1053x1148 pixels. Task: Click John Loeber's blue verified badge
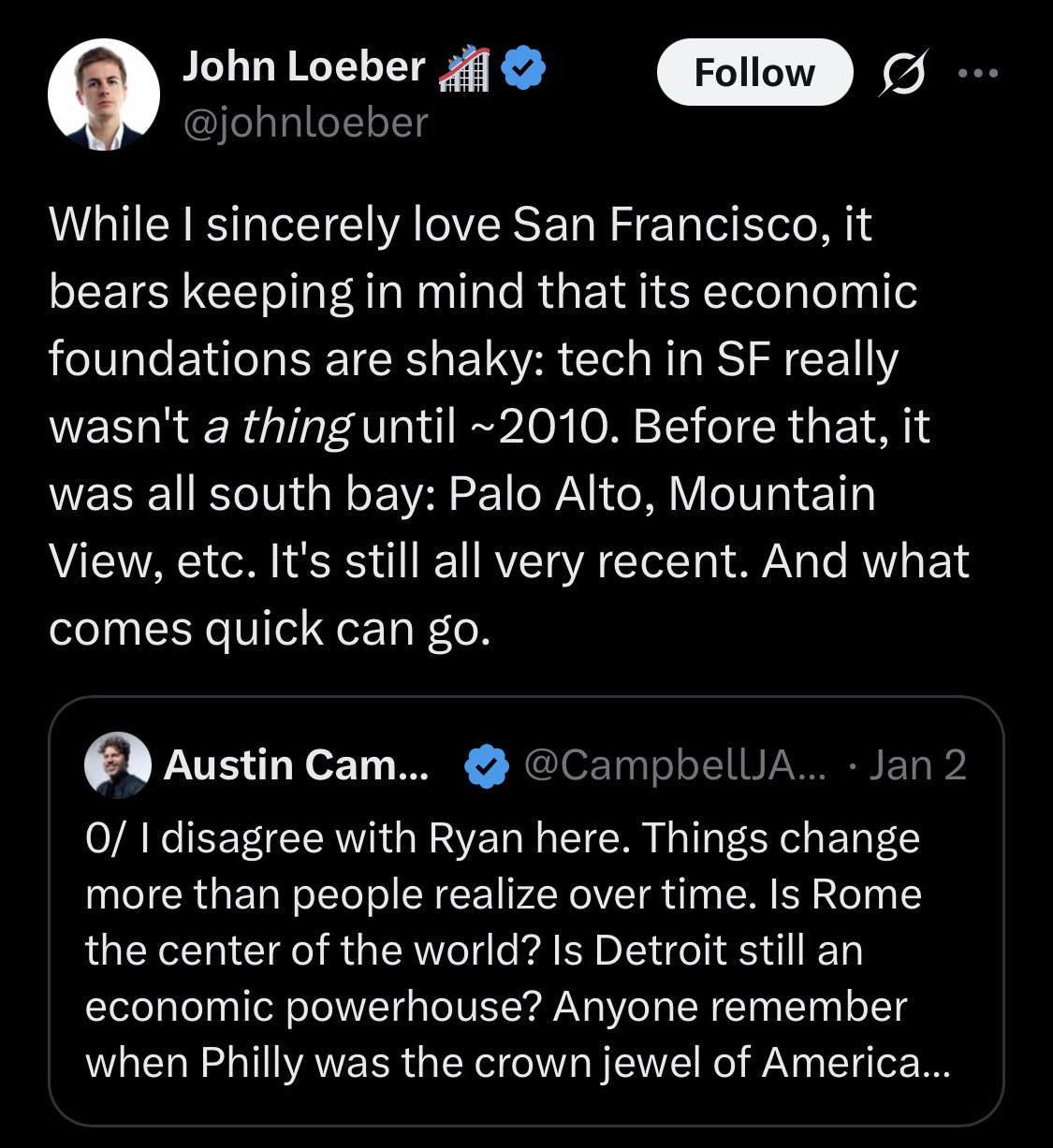pos(525,70)
